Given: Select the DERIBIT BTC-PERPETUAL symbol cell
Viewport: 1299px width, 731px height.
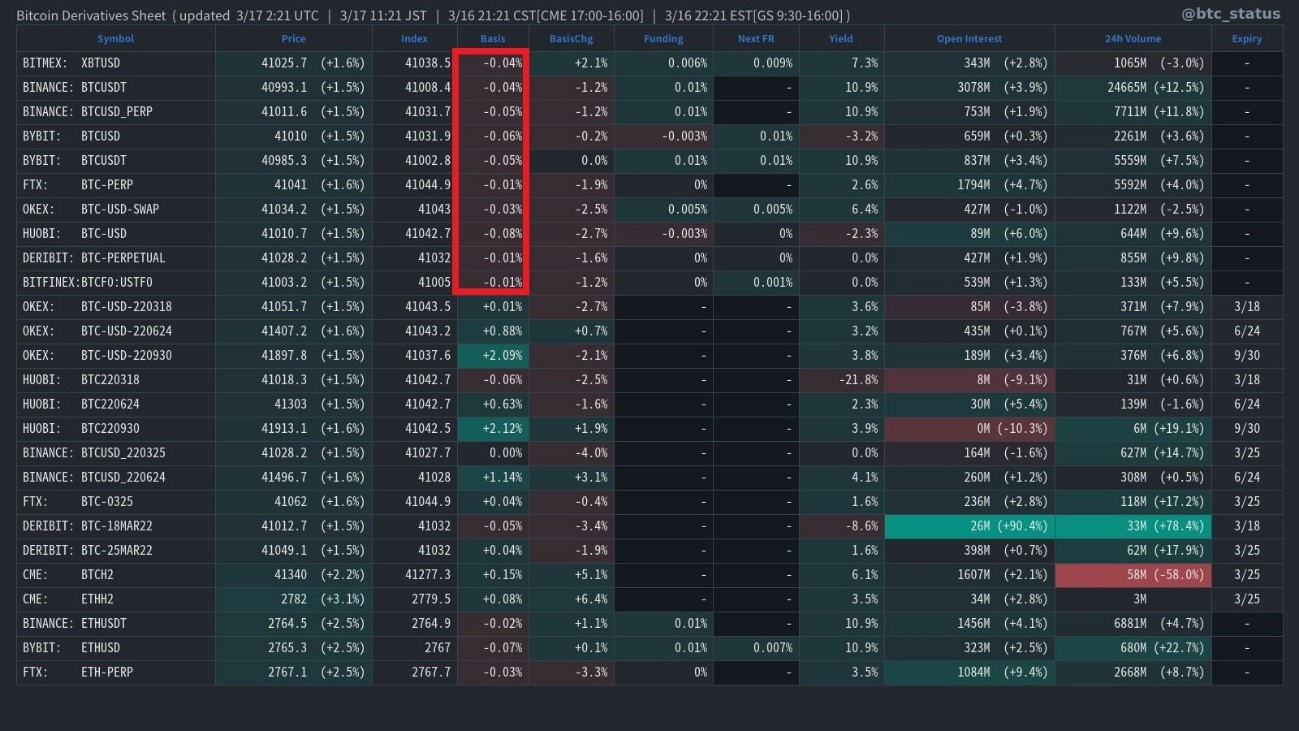Looking at the screenshot, I should point(116,258).
